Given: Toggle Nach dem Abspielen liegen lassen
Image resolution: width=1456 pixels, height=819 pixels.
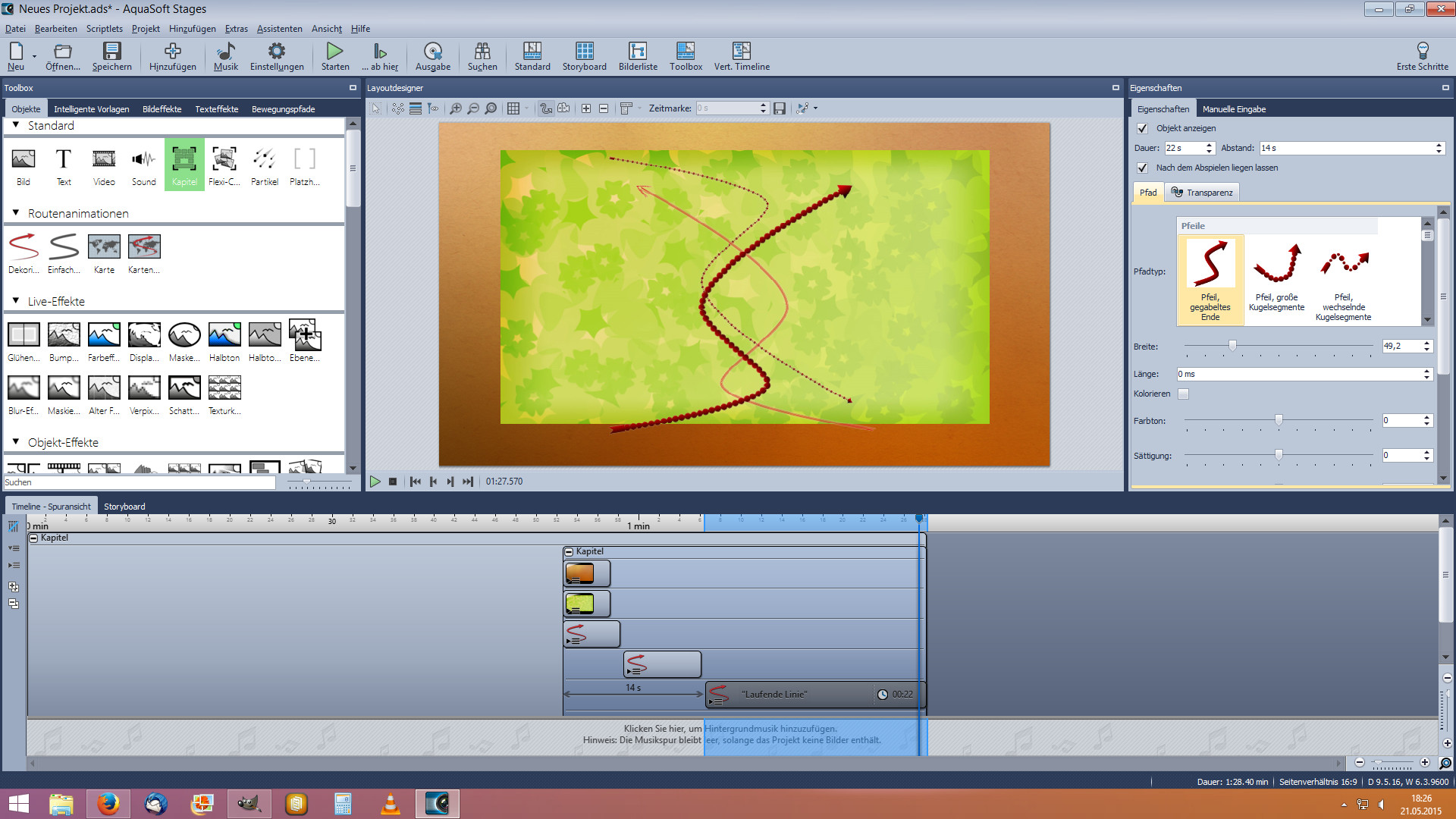Looking at the screenshot, I should pyautogui.click(x=1142, y=168).
